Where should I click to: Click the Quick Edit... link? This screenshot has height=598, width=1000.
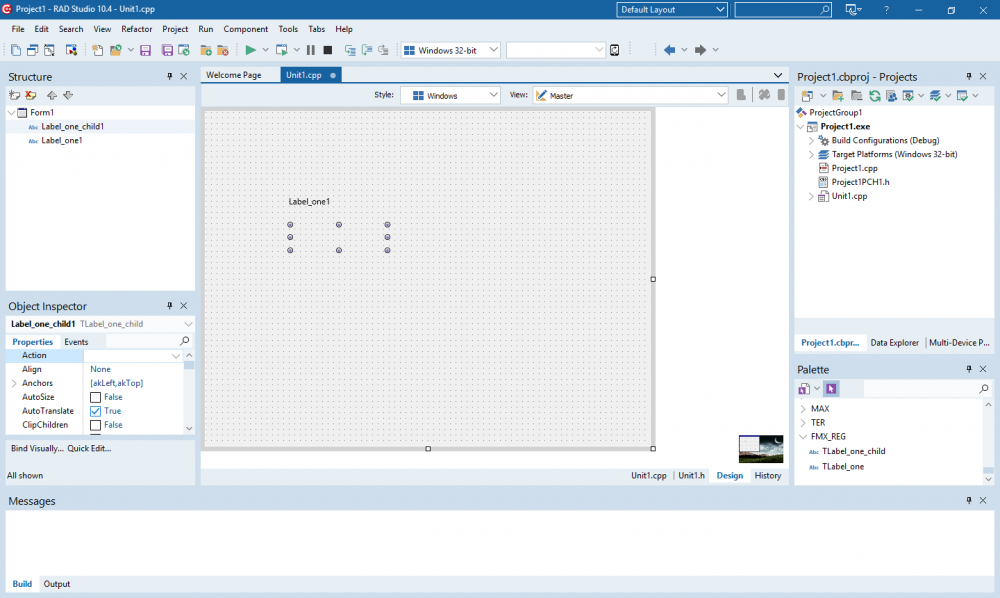(x=89, y=449)
